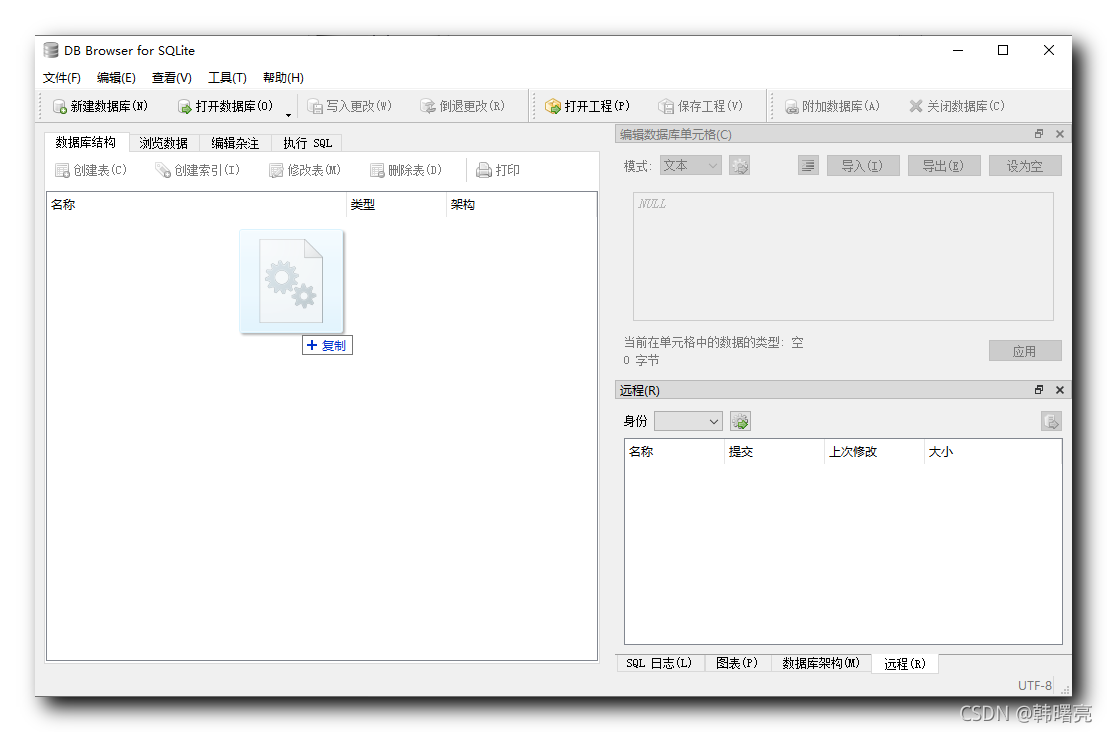Click the Print (打印) button
1107x732 pixels.
tap(498, 170)
